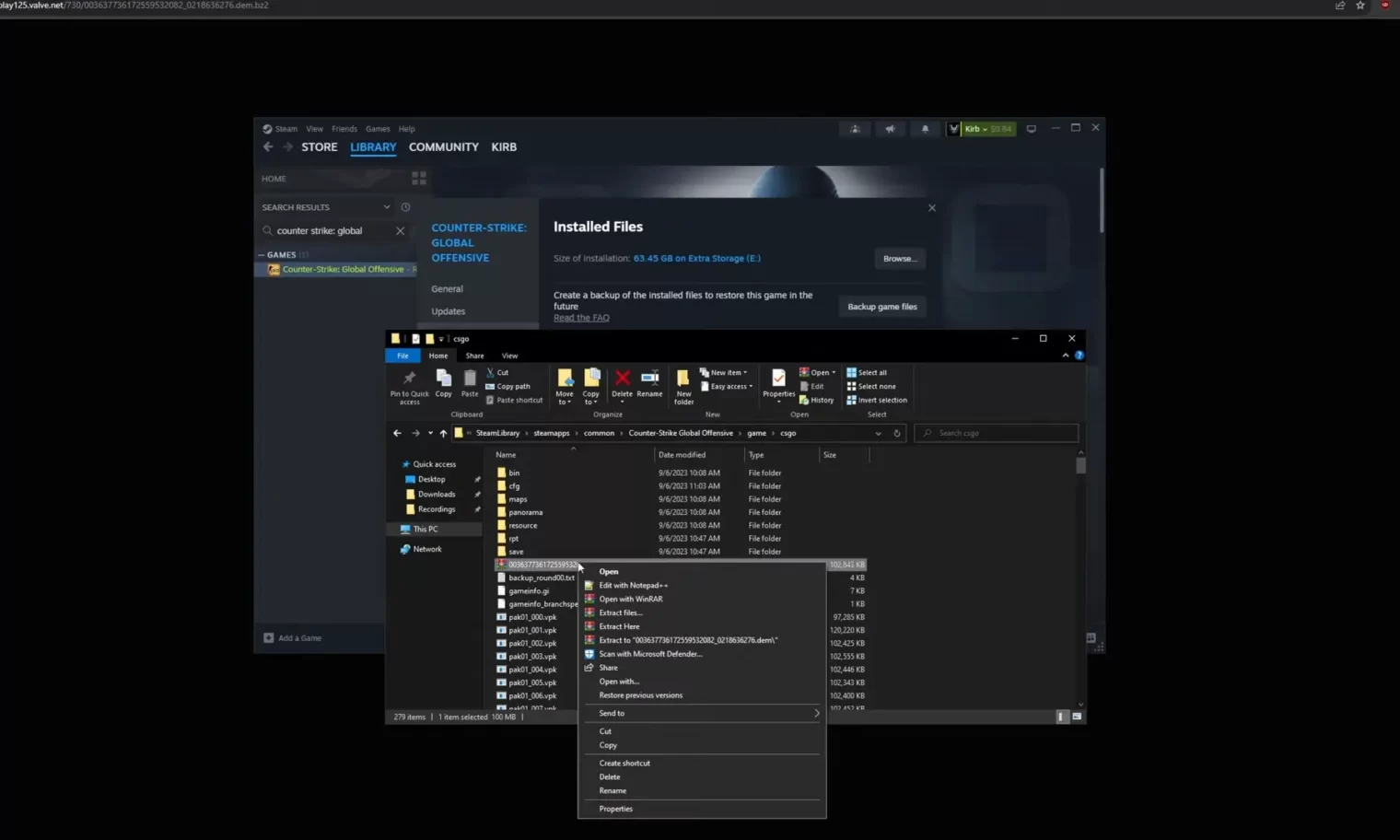Open Easy access dropdown

point(726,387)
